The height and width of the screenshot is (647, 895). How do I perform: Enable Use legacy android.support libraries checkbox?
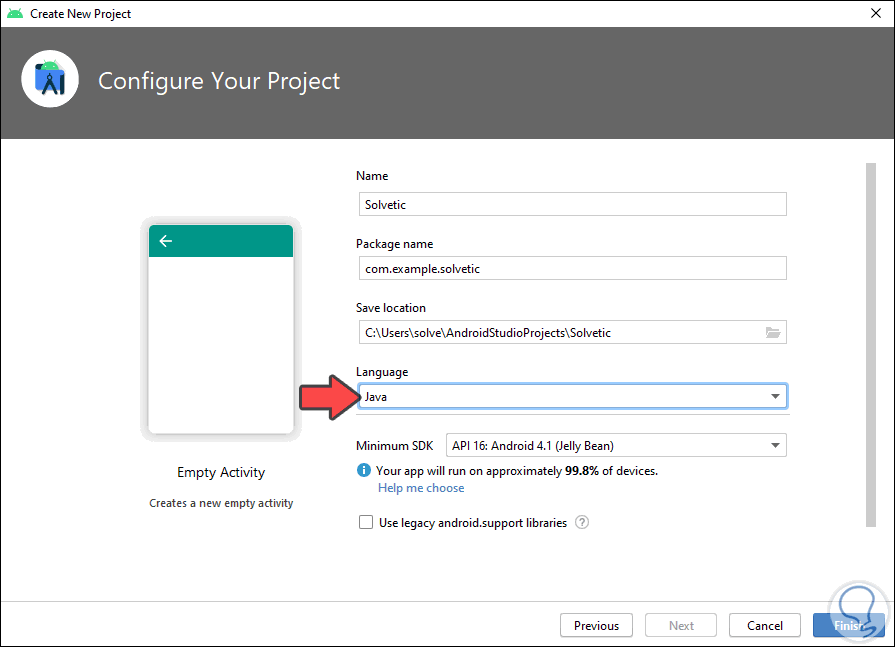pyautogui.click(x=366, y=522)
